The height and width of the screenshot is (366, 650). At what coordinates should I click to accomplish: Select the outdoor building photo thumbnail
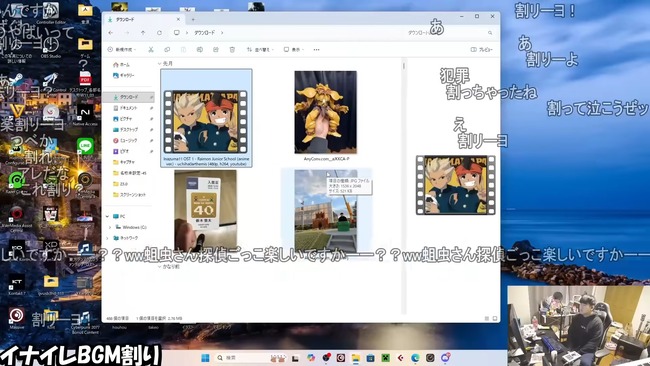tap(326, 211)
